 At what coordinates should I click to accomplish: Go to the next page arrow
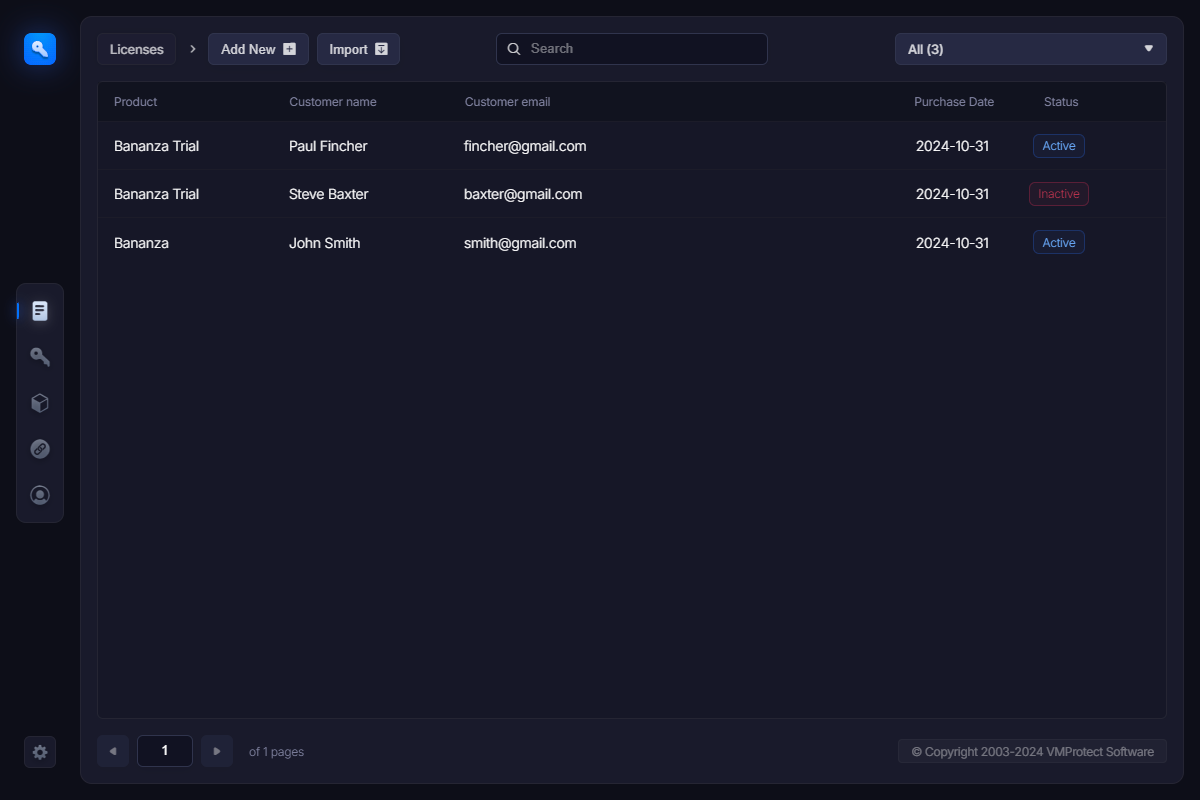pos(217,751)
